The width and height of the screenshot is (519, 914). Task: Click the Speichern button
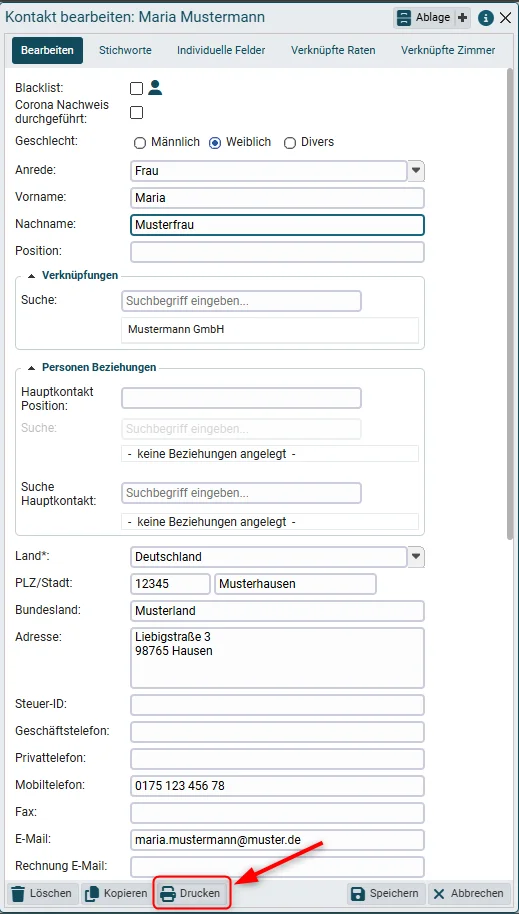tap(386, 893)
